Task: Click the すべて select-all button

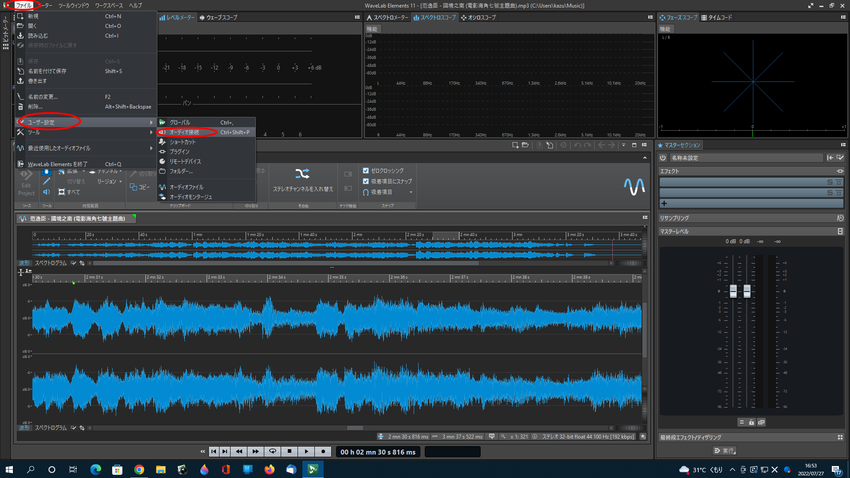Action: point(69,192)
